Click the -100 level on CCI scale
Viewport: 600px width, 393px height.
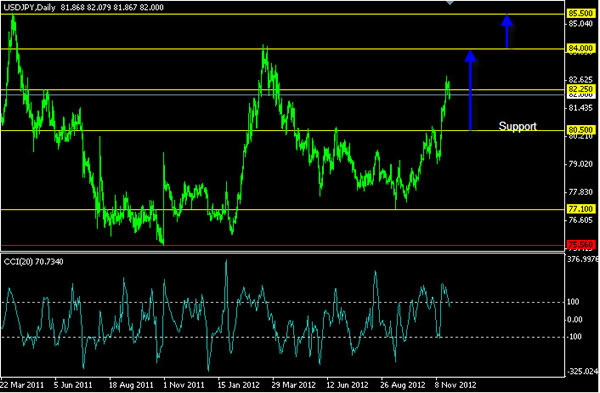(x=573, y=336)
